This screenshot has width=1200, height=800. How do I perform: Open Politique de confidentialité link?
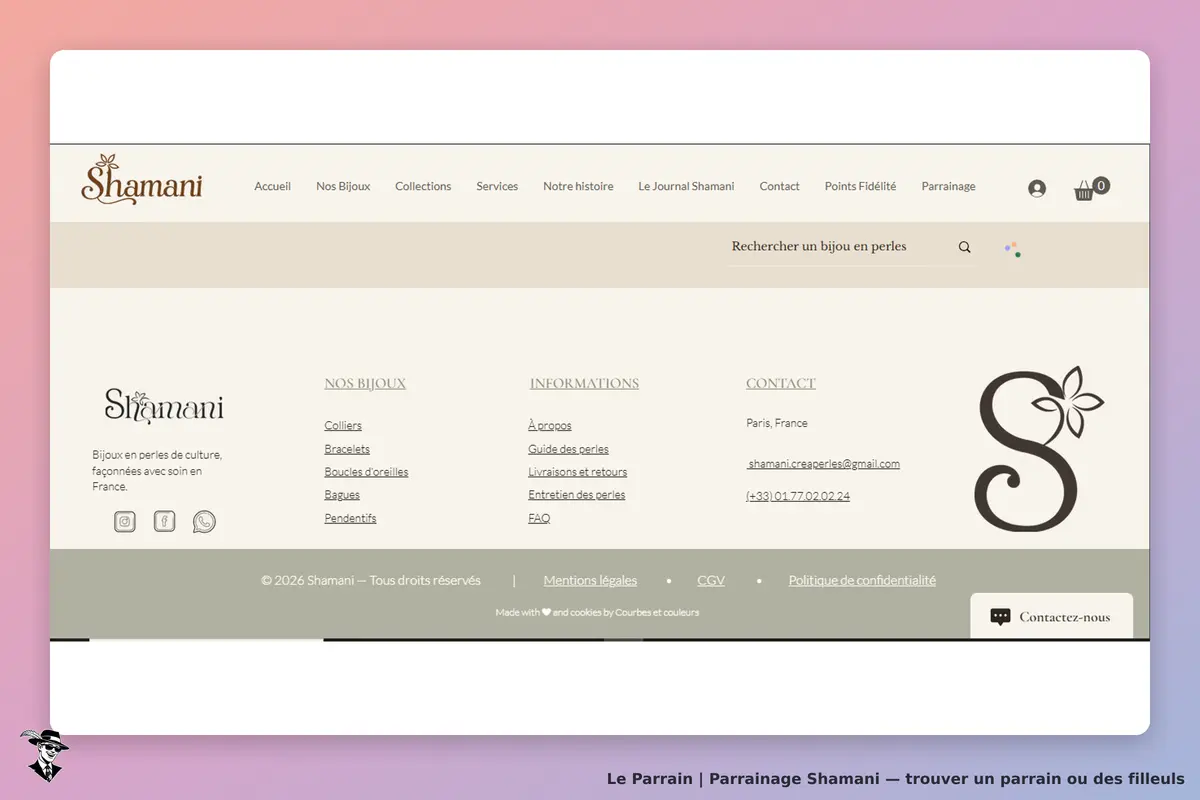(x=862, y=580)
